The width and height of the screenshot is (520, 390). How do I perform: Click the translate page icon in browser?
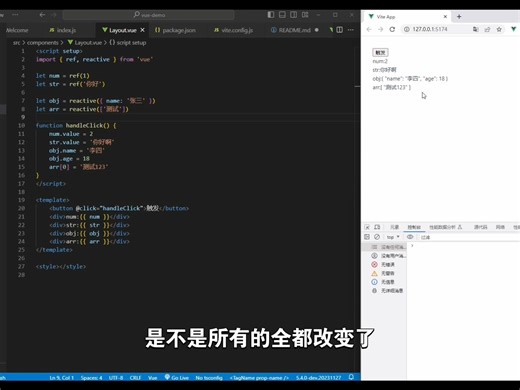click(x=475, y=29)
